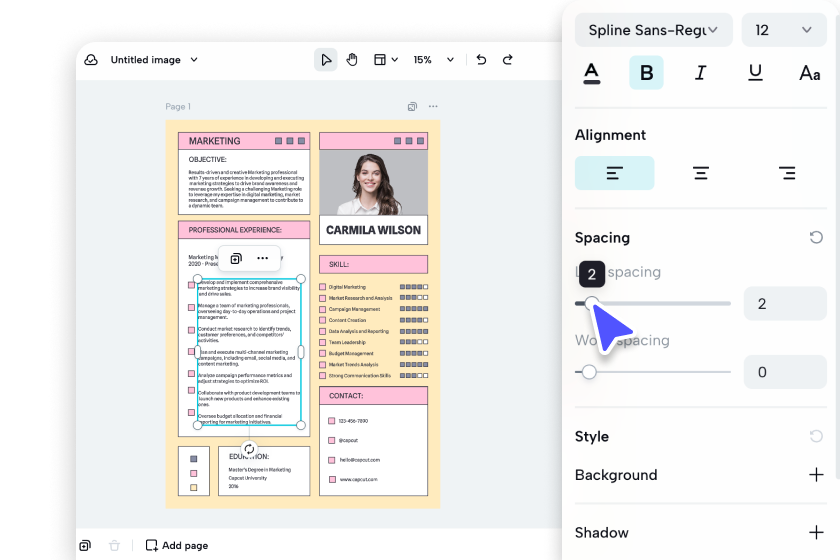Click the Page 1 label
The image size is (840, 560).
tap(178, 107)
